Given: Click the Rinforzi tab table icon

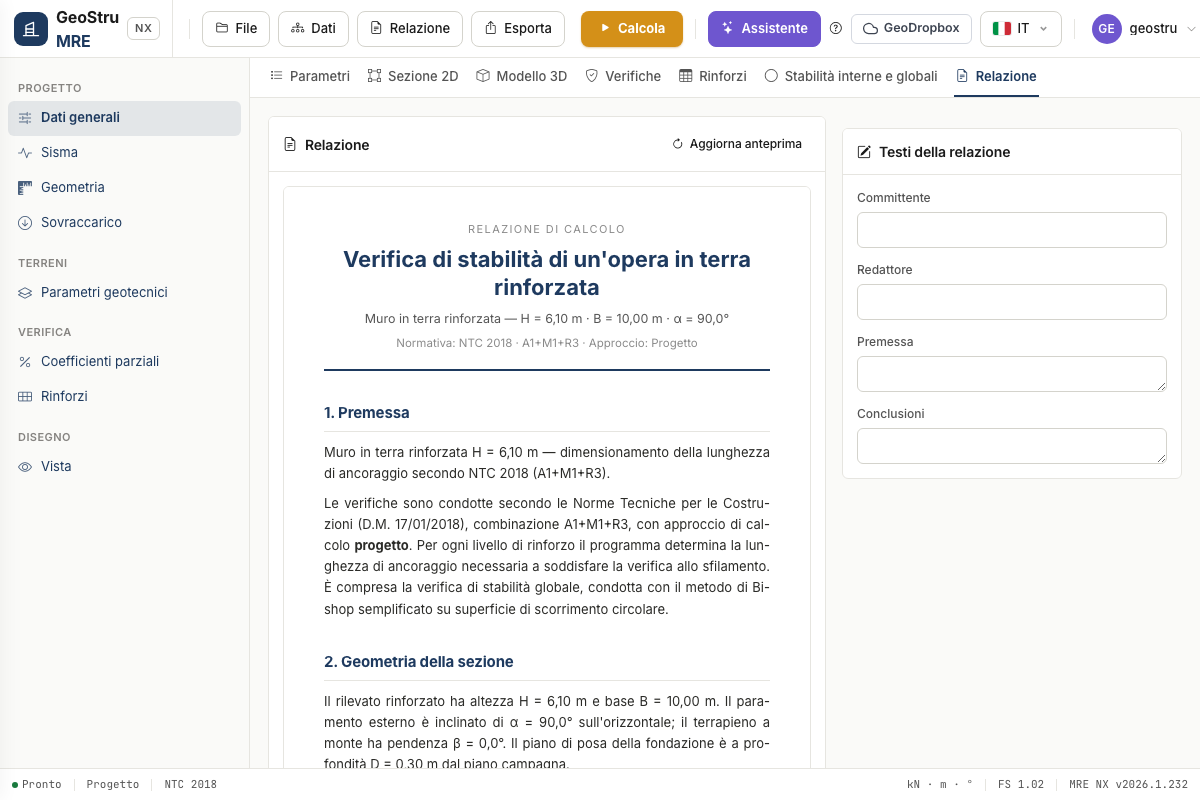Looking at the screenshot, I should pos(686,76).
